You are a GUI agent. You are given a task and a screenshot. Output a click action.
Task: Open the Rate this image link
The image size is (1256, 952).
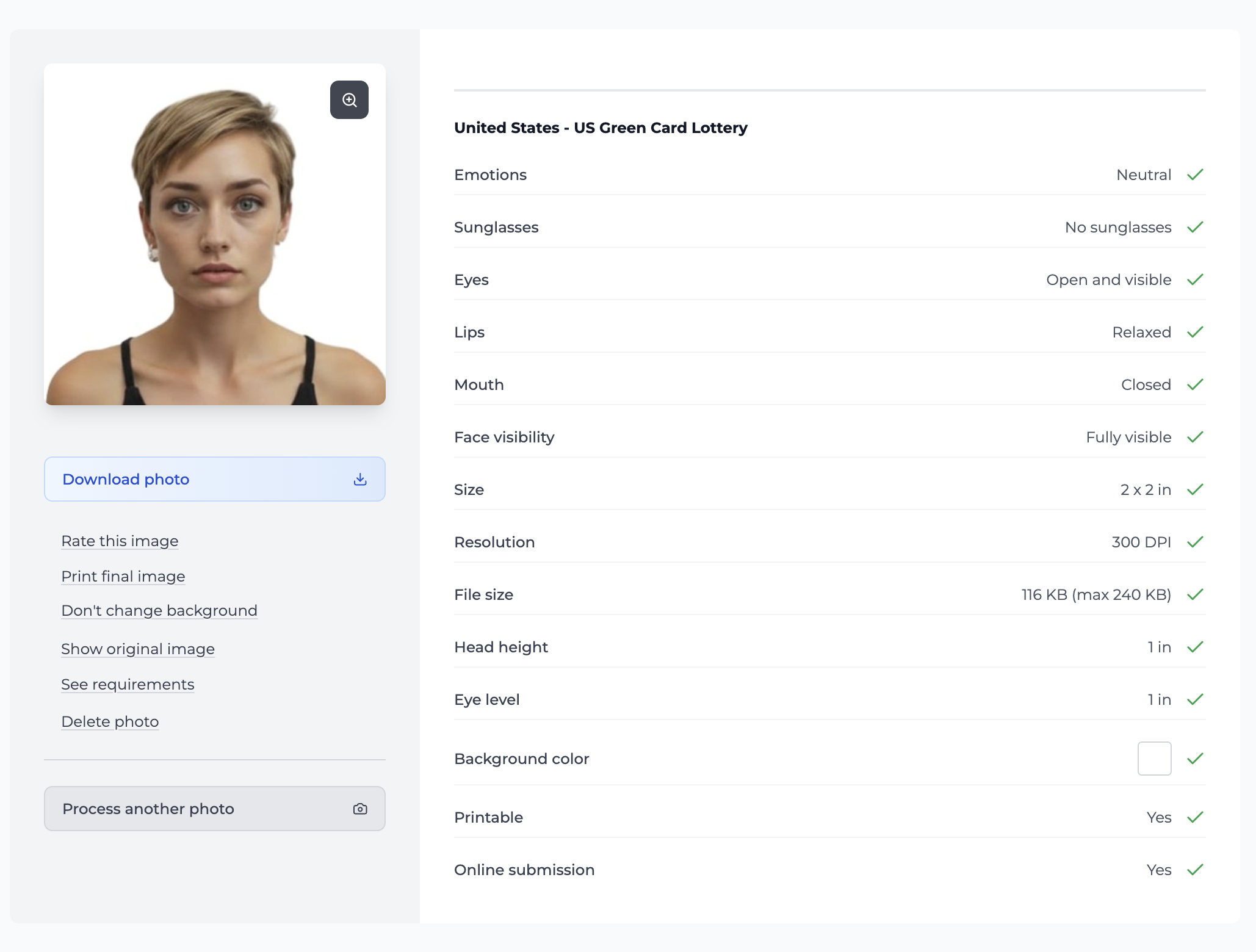point(120,541)
